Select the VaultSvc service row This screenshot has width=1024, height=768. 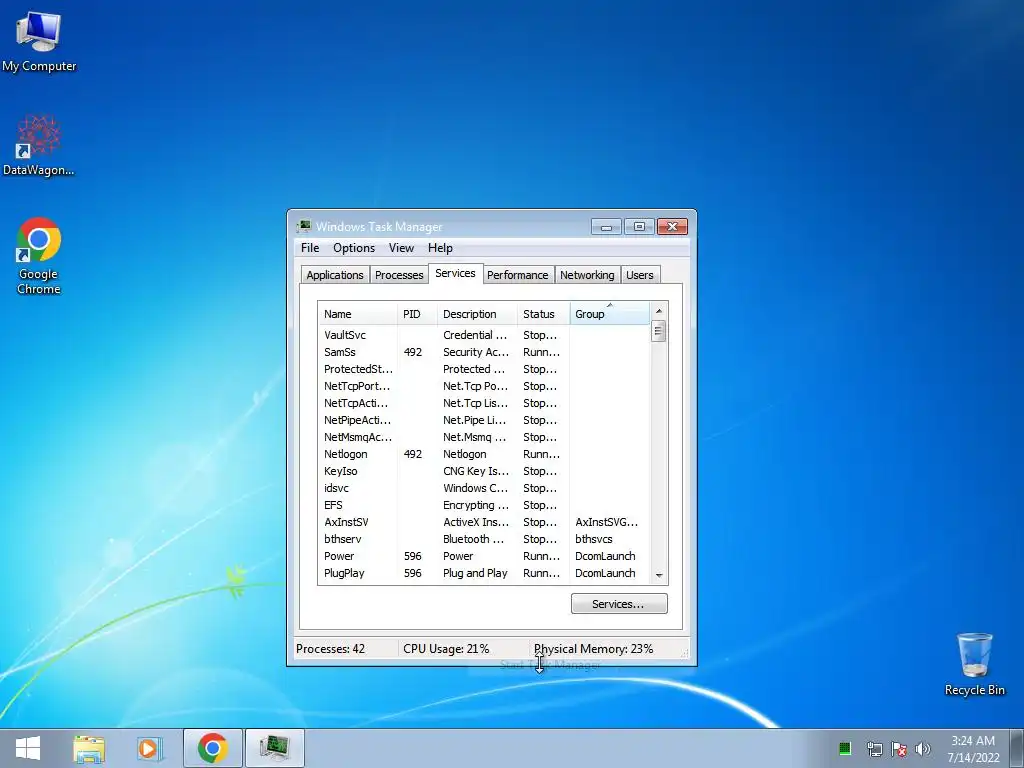click(484, 335)
